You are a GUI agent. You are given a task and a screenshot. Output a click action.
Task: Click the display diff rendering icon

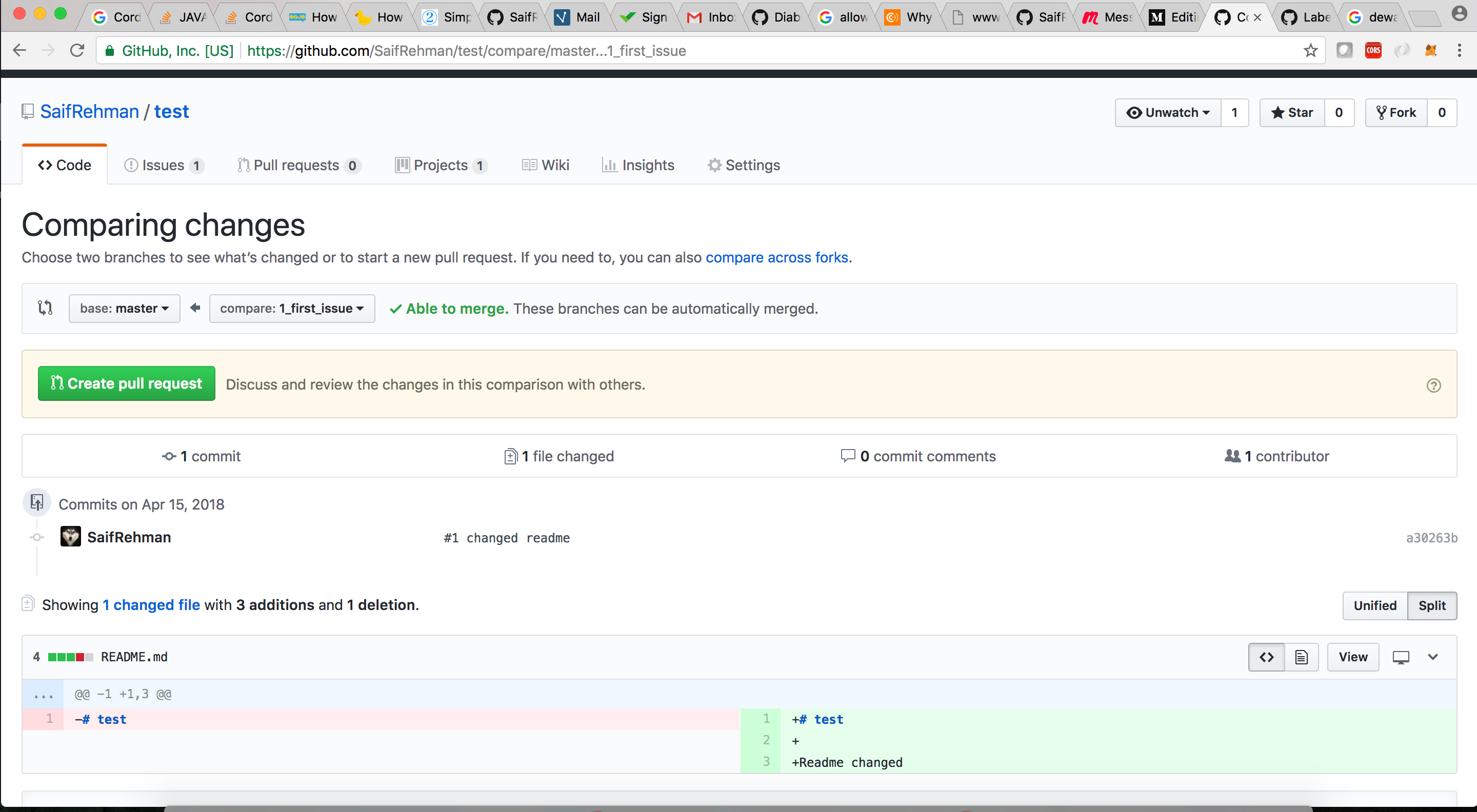tap(1401, 657)
